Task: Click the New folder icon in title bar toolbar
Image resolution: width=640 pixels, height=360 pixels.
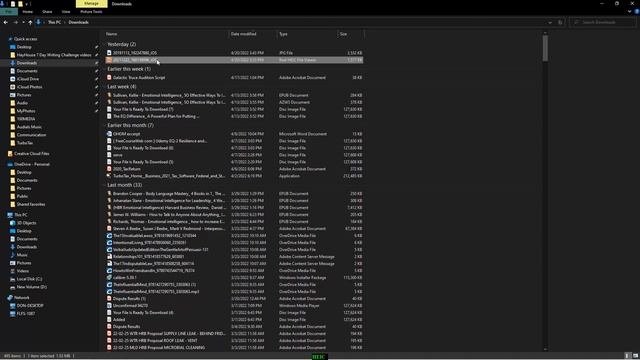Action: click(20, 4)
